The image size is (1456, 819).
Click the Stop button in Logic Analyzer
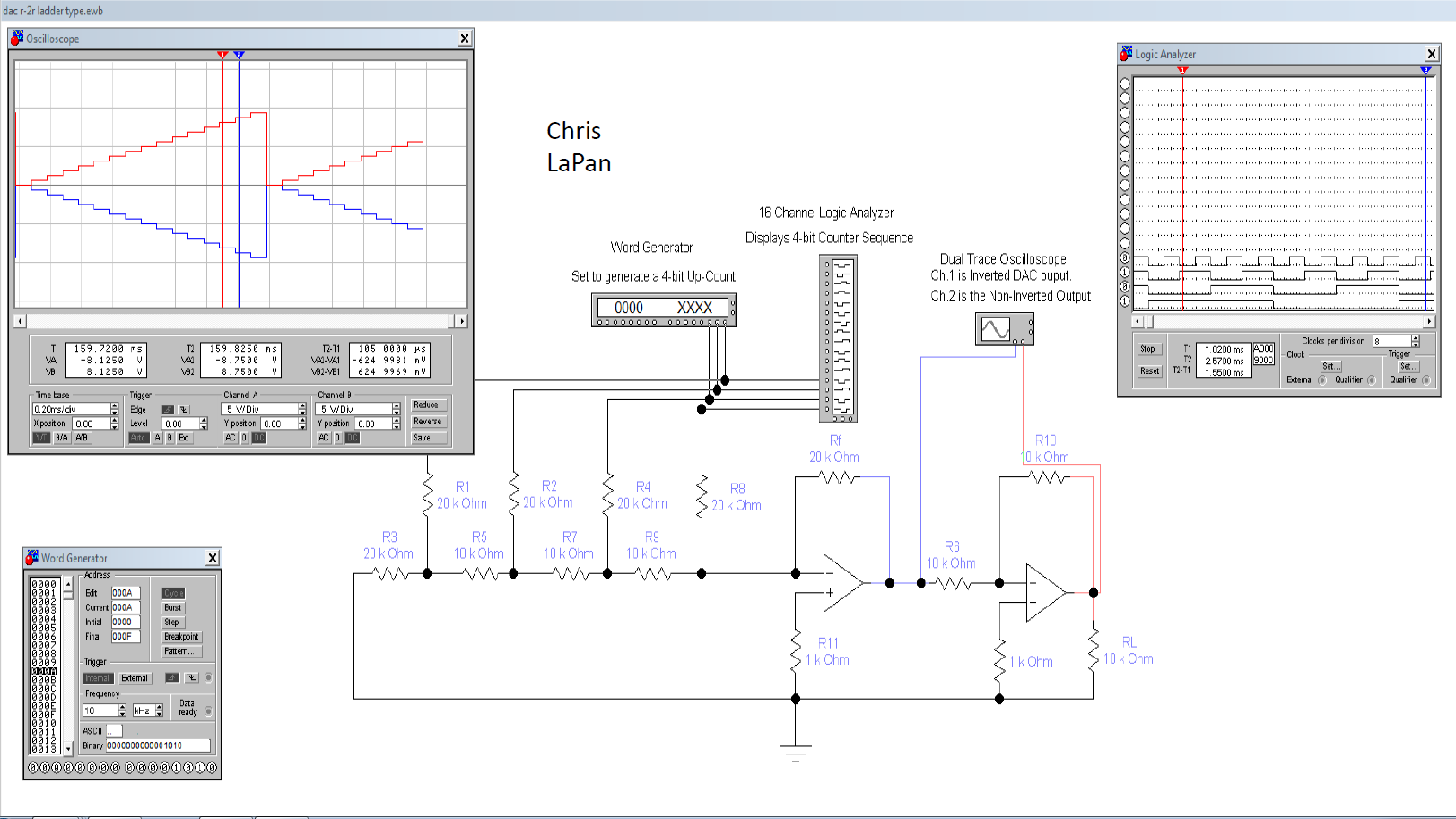[1149, 349]
